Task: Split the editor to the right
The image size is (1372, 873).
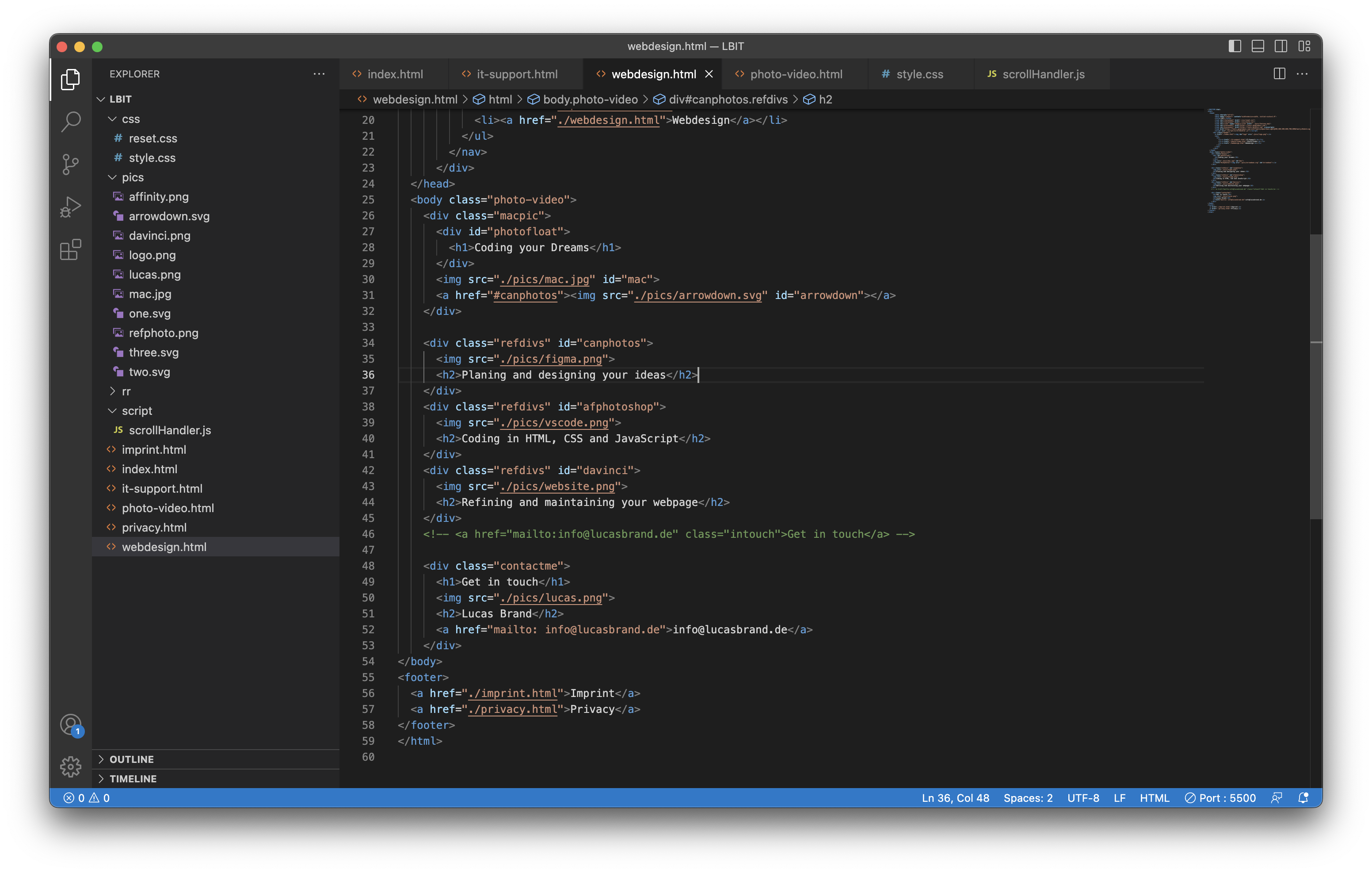Action: (x=1279, y=74)
